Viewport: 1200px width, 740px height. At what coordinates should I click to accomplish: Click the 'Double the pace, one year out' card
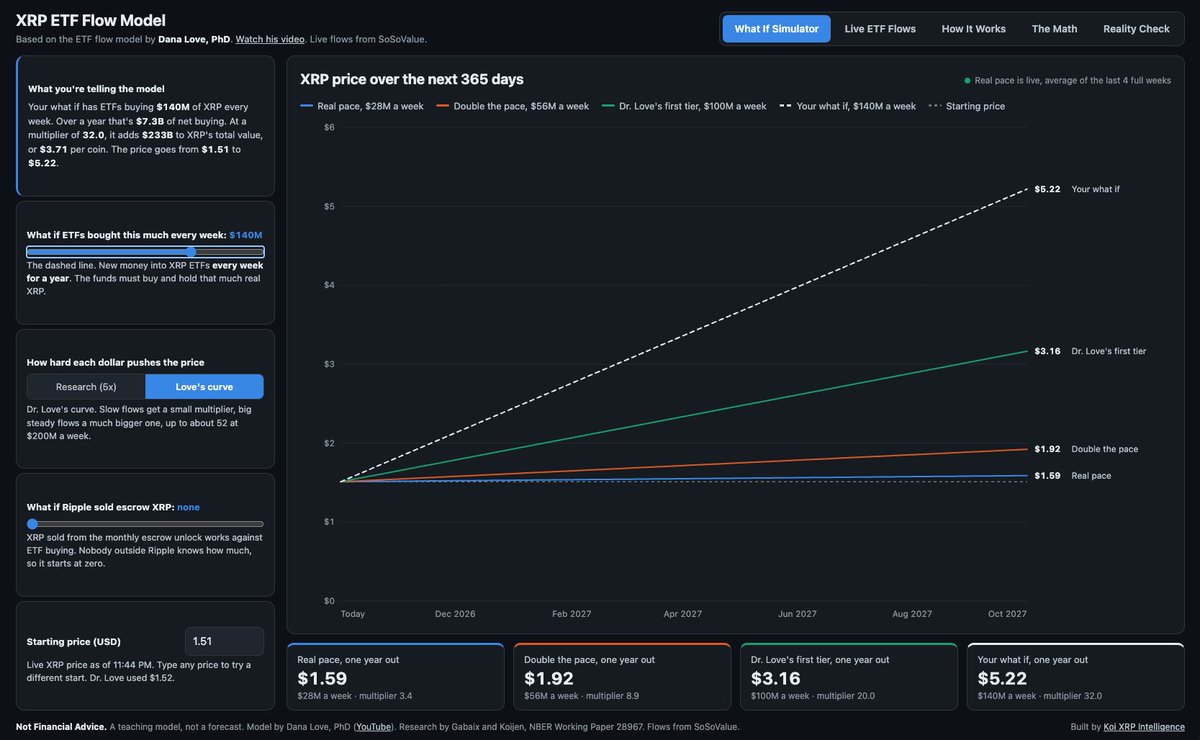pos(622,676)
